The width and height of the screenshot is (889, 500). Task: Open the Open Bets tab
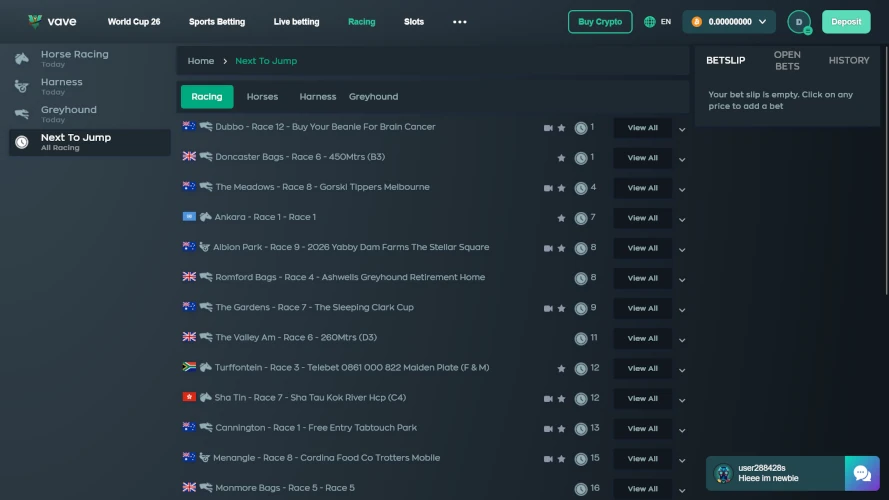[x=787, y=61]
